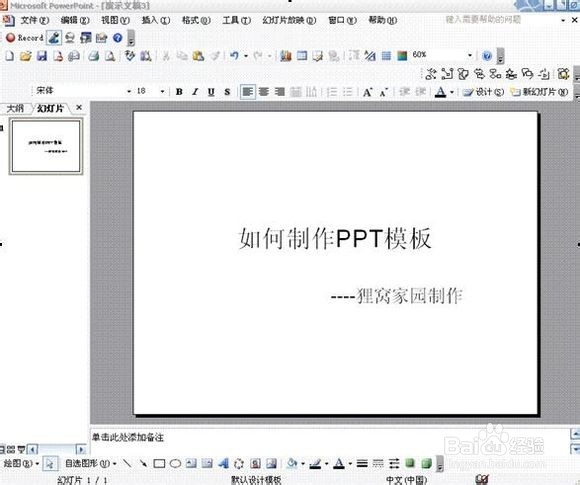
Task: Open the 宋体 font name dropdown
Action: (x=129, y=91)
